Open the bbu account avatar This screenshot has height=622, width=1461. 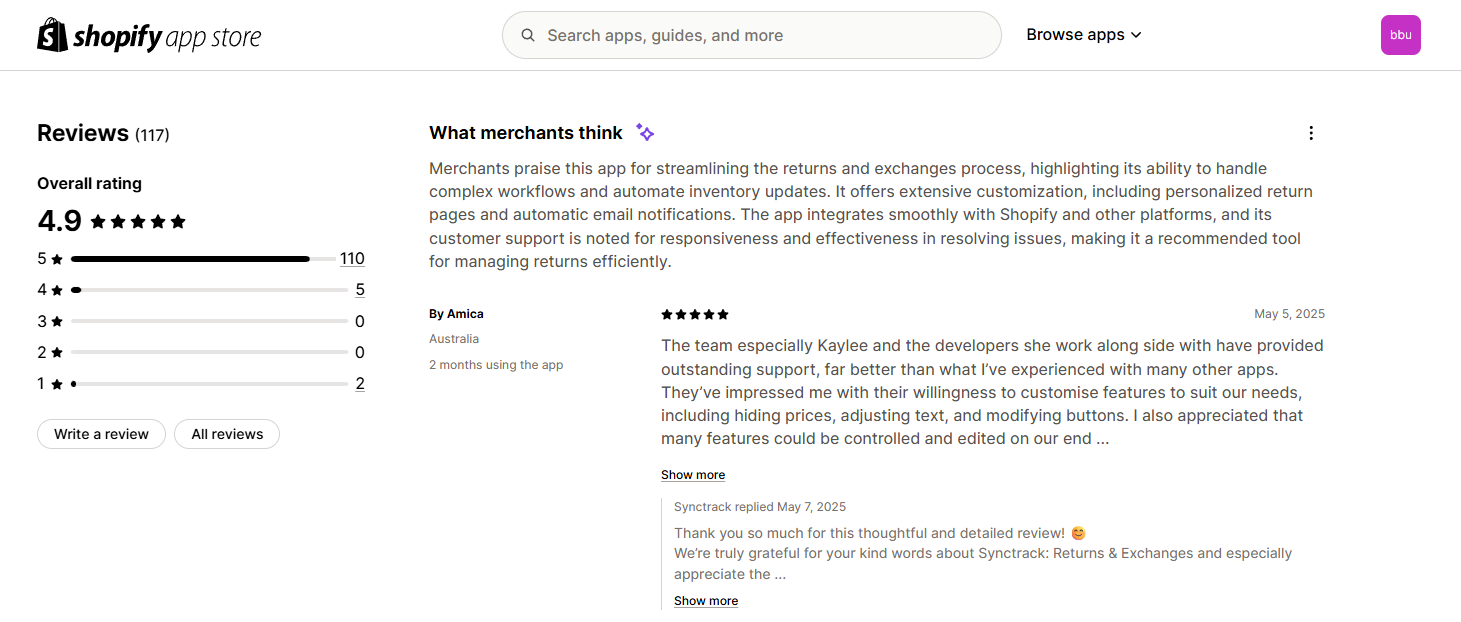[1400, 35]
